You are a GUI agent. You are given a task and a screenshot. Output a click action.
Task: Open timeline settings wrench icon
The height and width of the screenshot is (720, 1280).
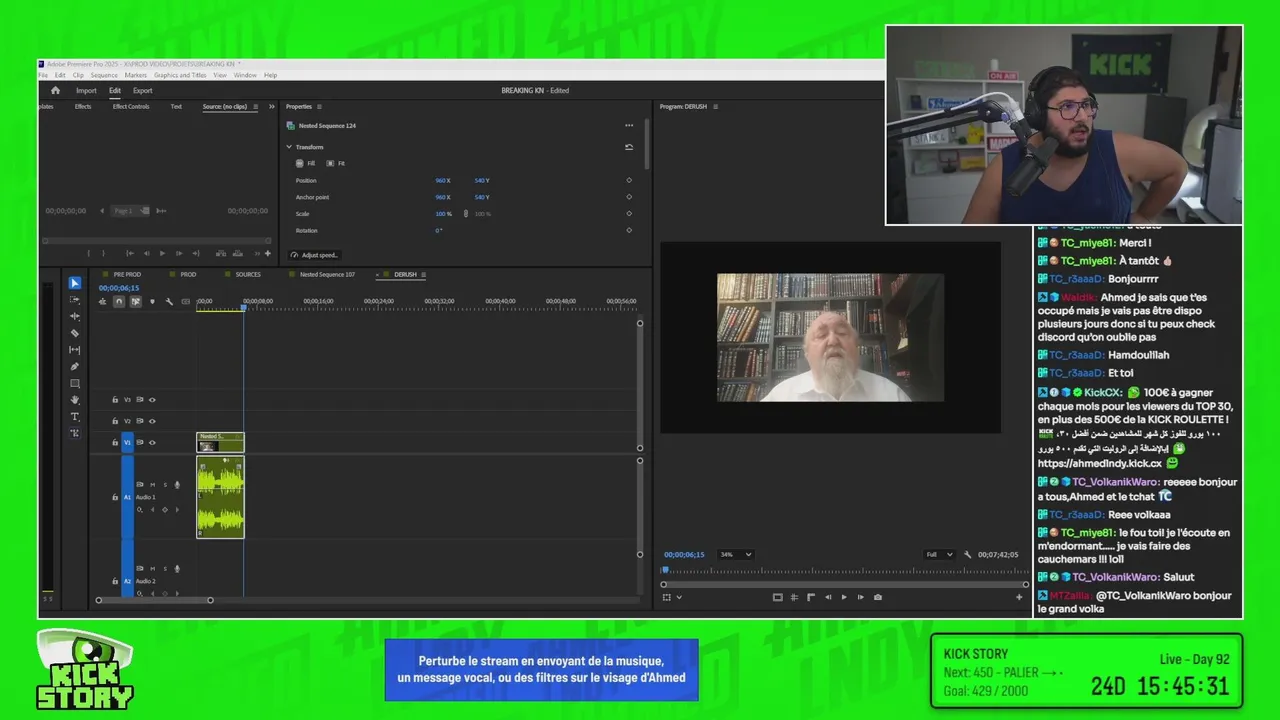click(x=169, y=301)
